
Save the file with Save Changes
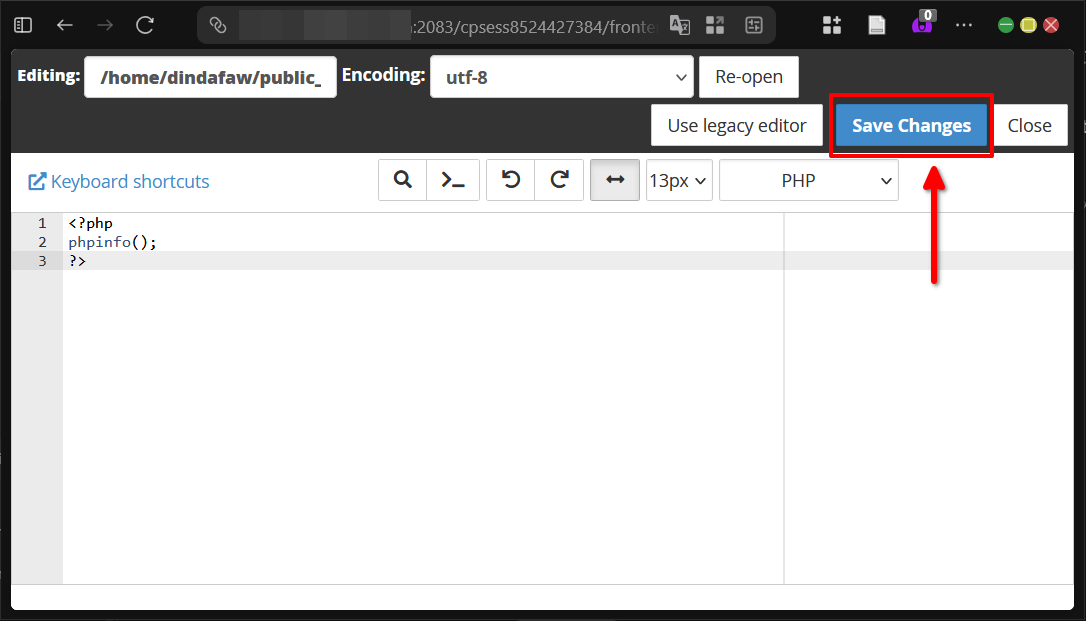(x=910, y=125)
